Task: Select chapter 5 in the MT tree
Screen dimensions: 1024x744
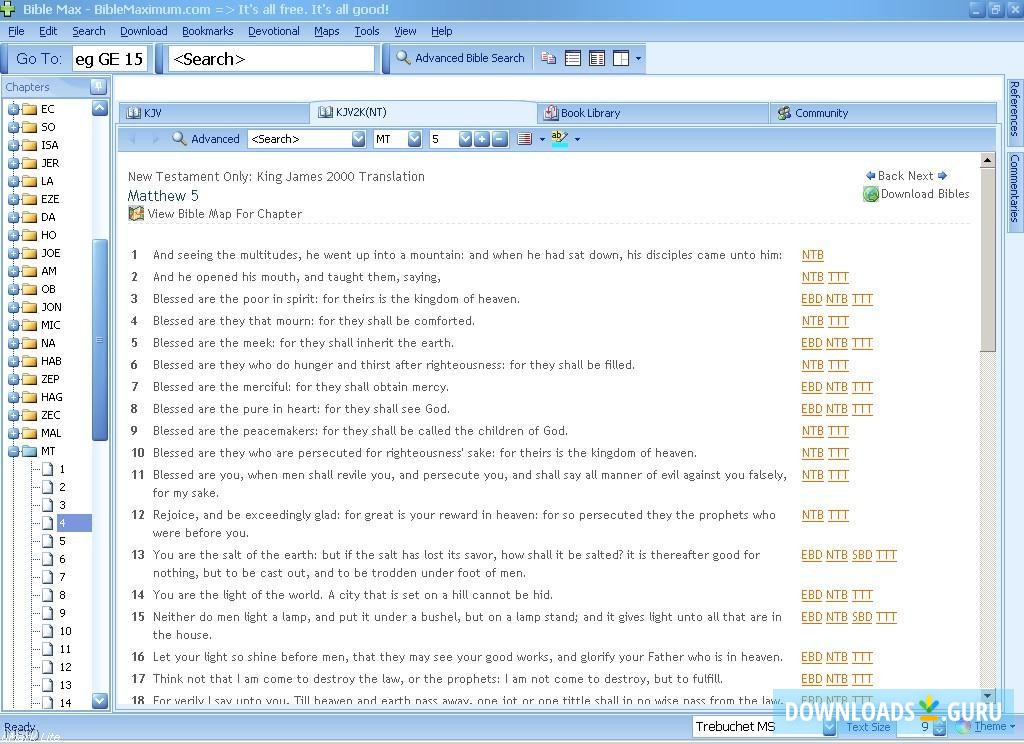Action: 61,540
